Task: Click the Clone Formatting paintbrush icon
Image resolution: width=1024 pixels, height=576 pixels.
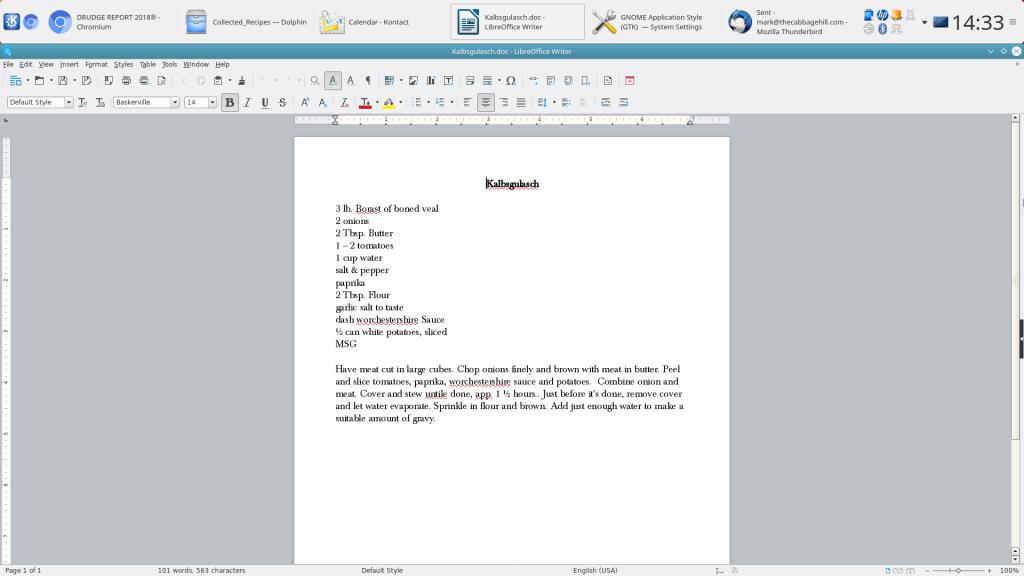Action: tap(242, 80)
